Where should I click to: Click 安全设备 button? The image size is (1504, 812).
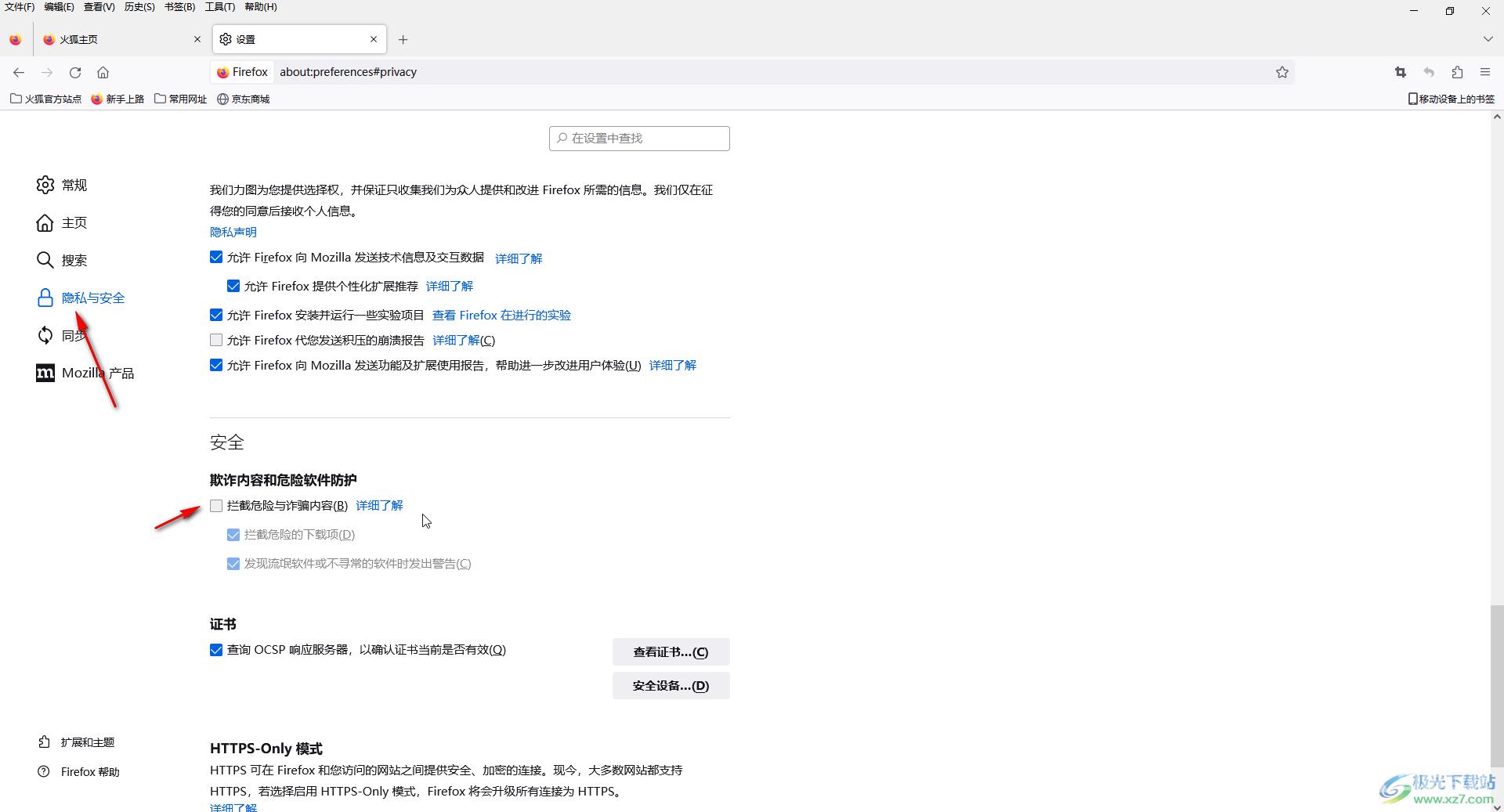[x=671, y=685]
